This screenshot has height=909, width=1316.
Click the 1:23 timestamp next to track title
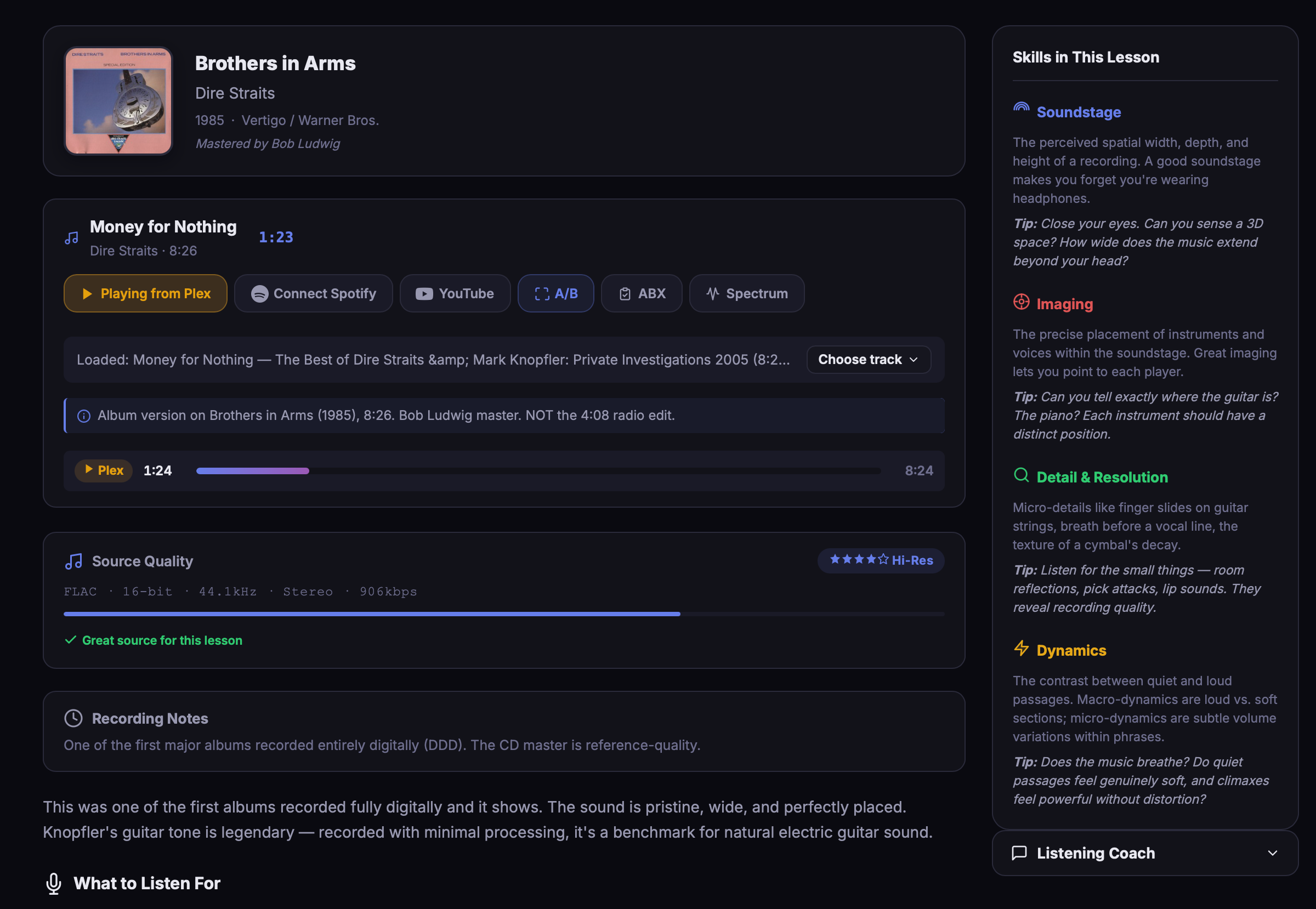click(x=276, y=237)
